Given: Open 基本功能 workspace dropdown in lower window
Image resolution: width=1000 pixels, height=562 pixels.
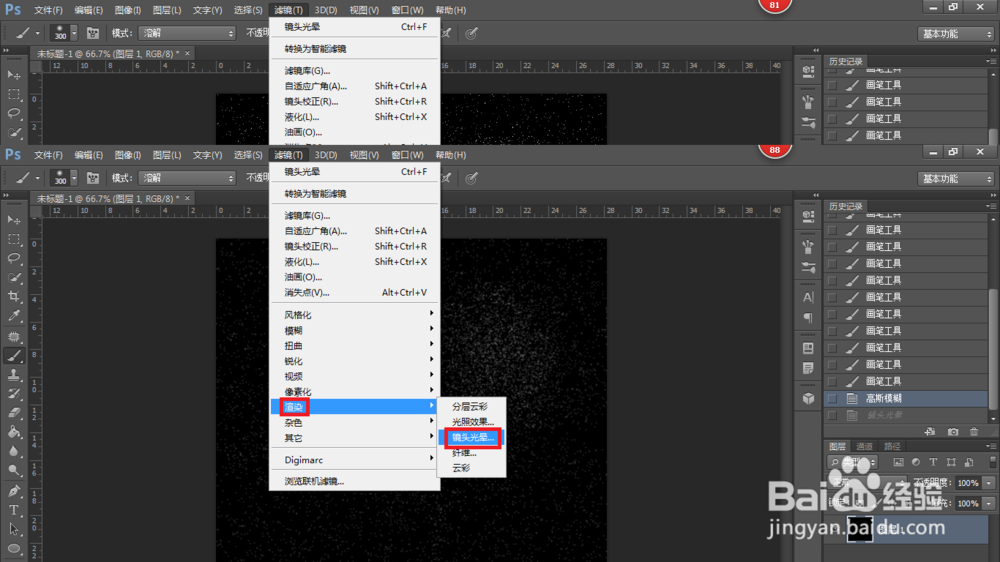Looking at the screenshot, I should tap(956, 179).
